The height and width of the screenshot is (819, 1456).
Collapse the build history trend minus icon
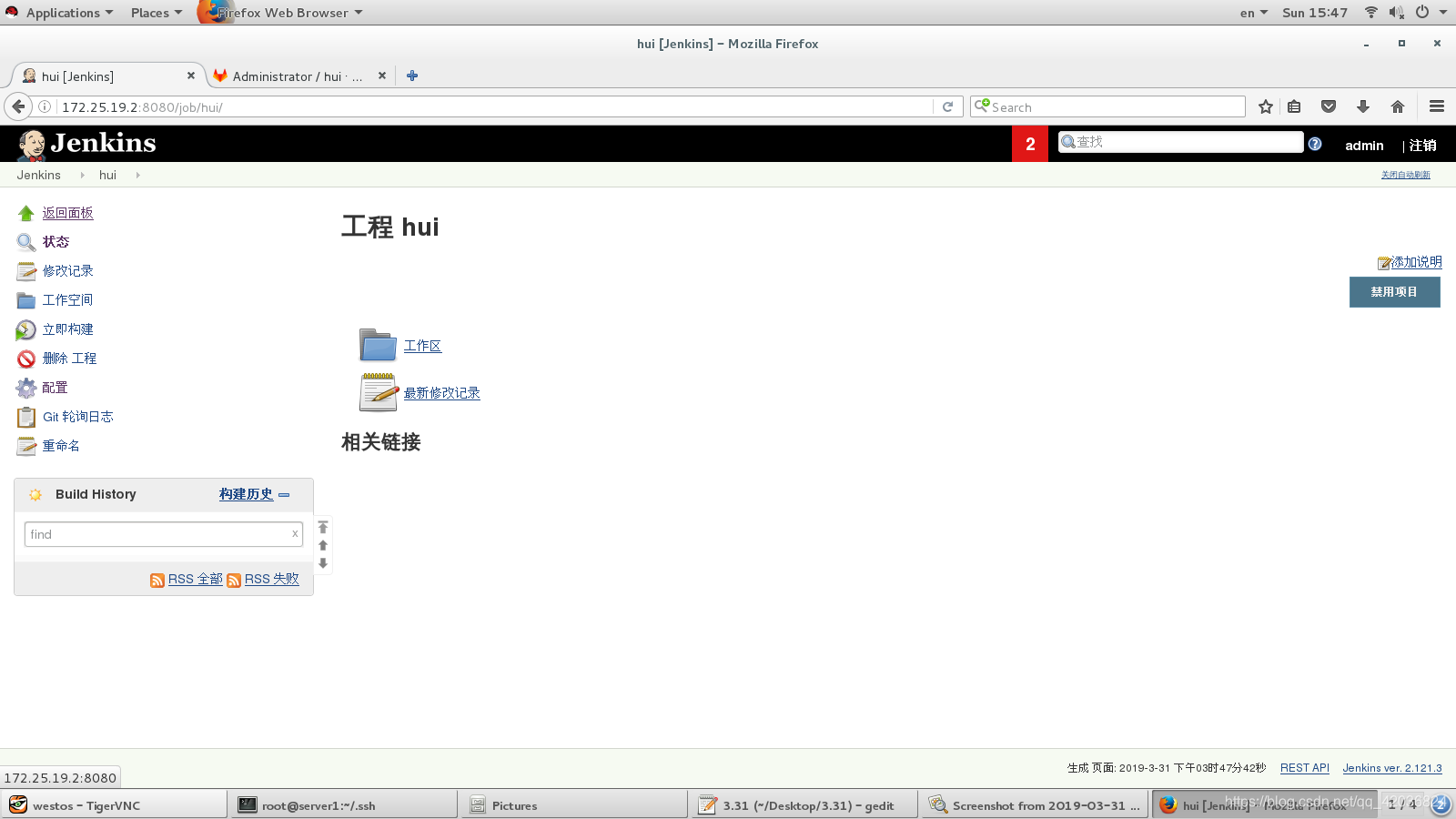click(284, 495)
